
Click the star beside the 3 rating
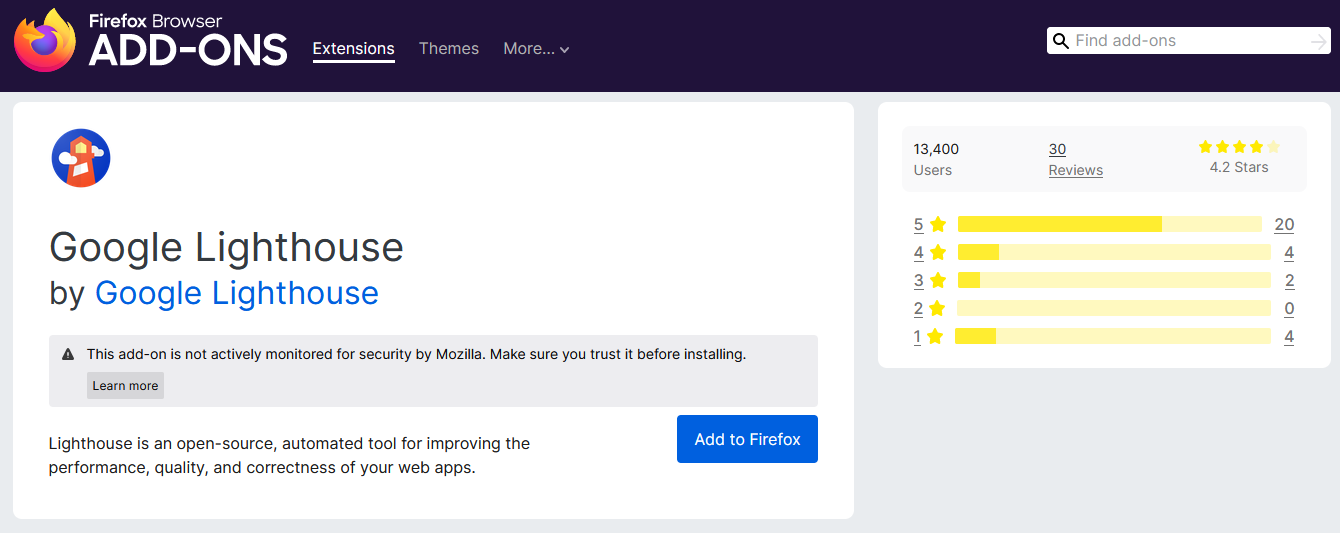pos(938,280)
